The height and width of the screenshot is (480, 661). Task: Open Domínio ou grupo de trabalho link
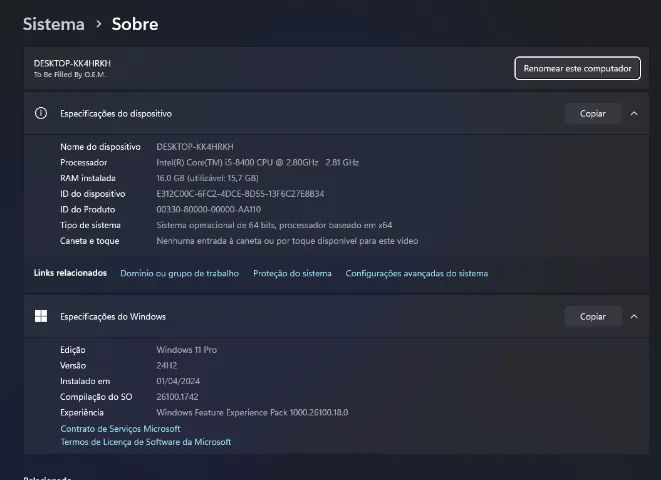point(179,273)
